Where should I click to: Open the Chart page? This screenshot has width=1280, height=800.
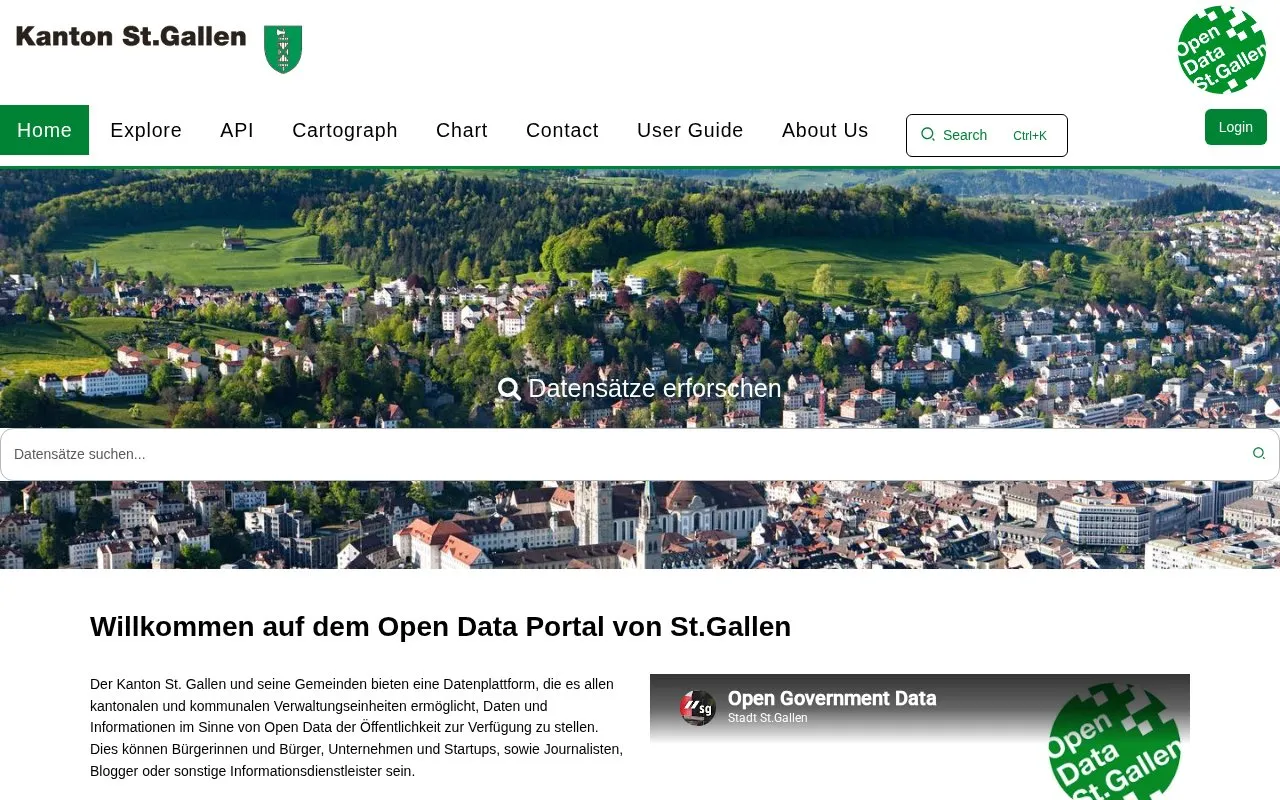462,130
